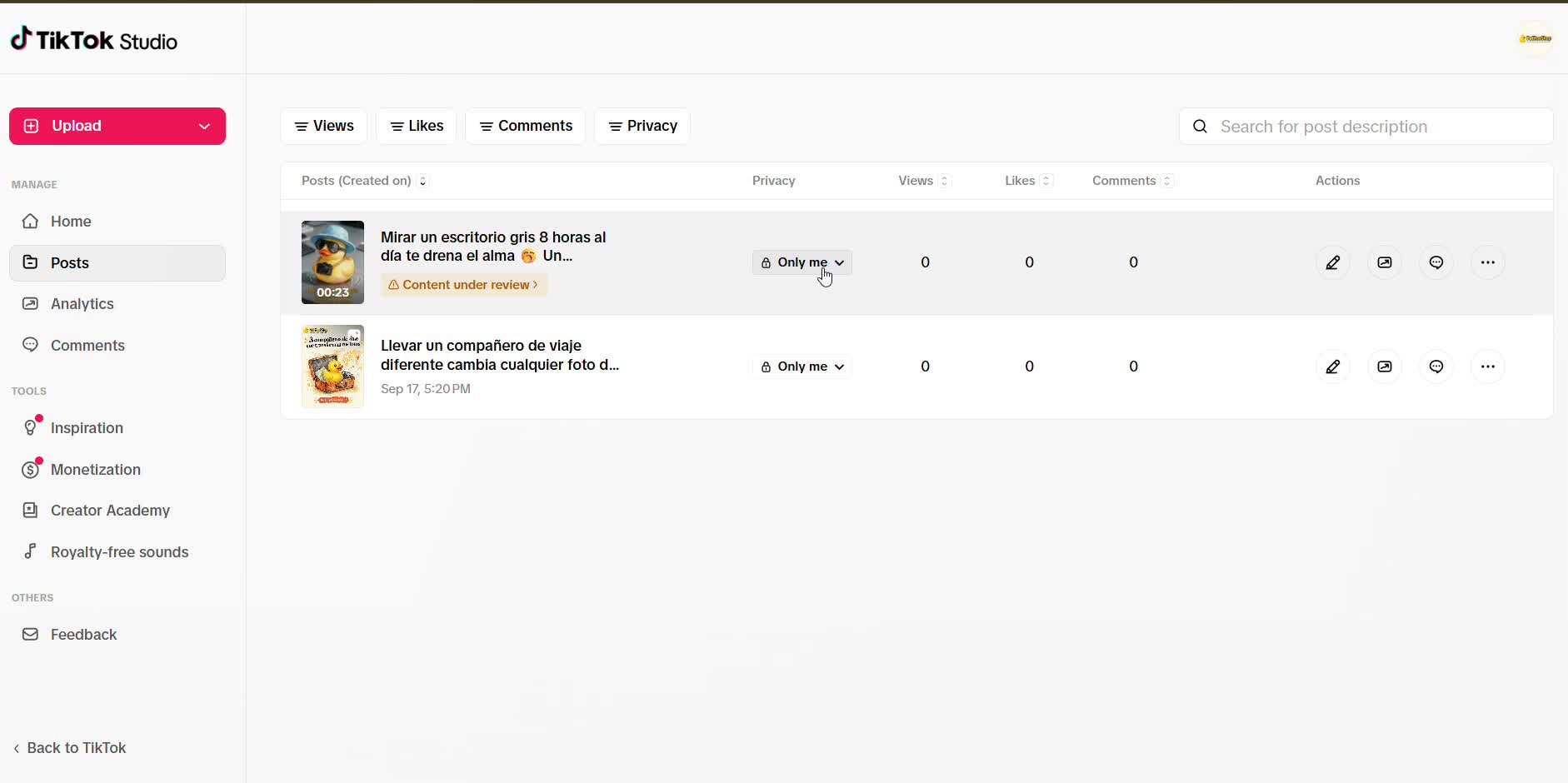Open the post titled 'Mirar un escritorio gris'
The image size is (1568, 783).
[493, 247]
